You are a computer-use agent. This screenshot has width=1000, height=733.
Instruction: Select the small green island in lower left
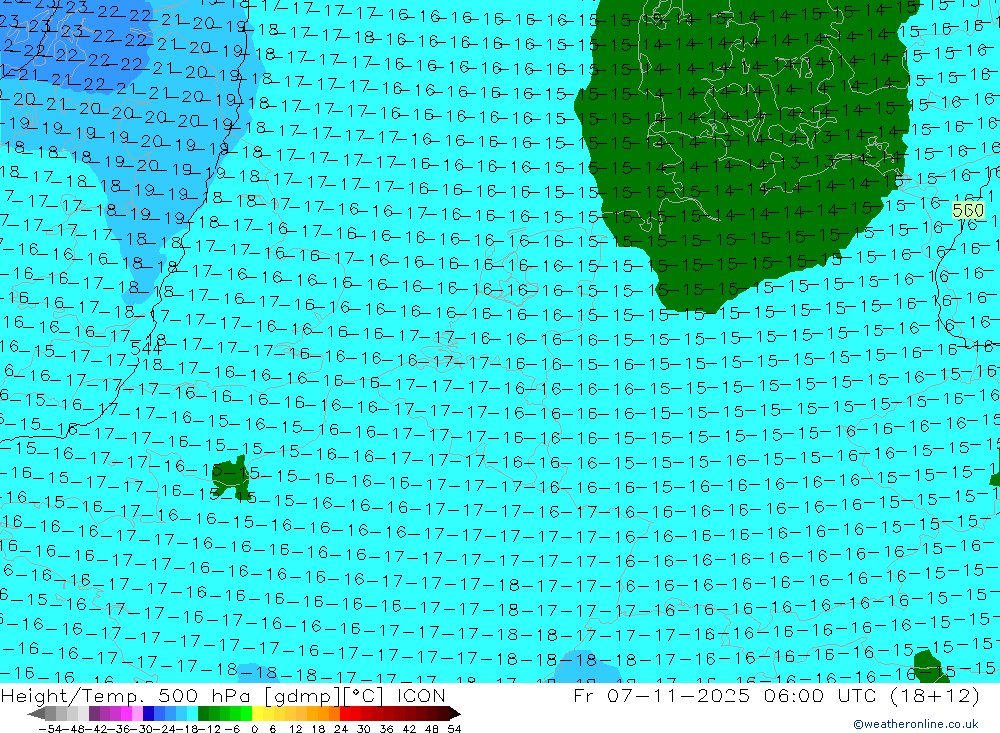pyautogui.click(x=236, y=478)
